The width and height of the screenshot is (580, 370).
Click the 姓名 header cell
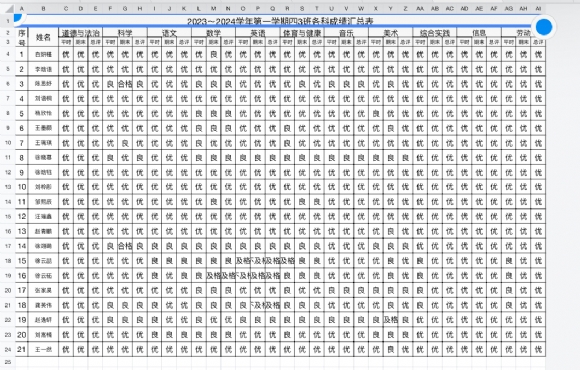point(43,37)
